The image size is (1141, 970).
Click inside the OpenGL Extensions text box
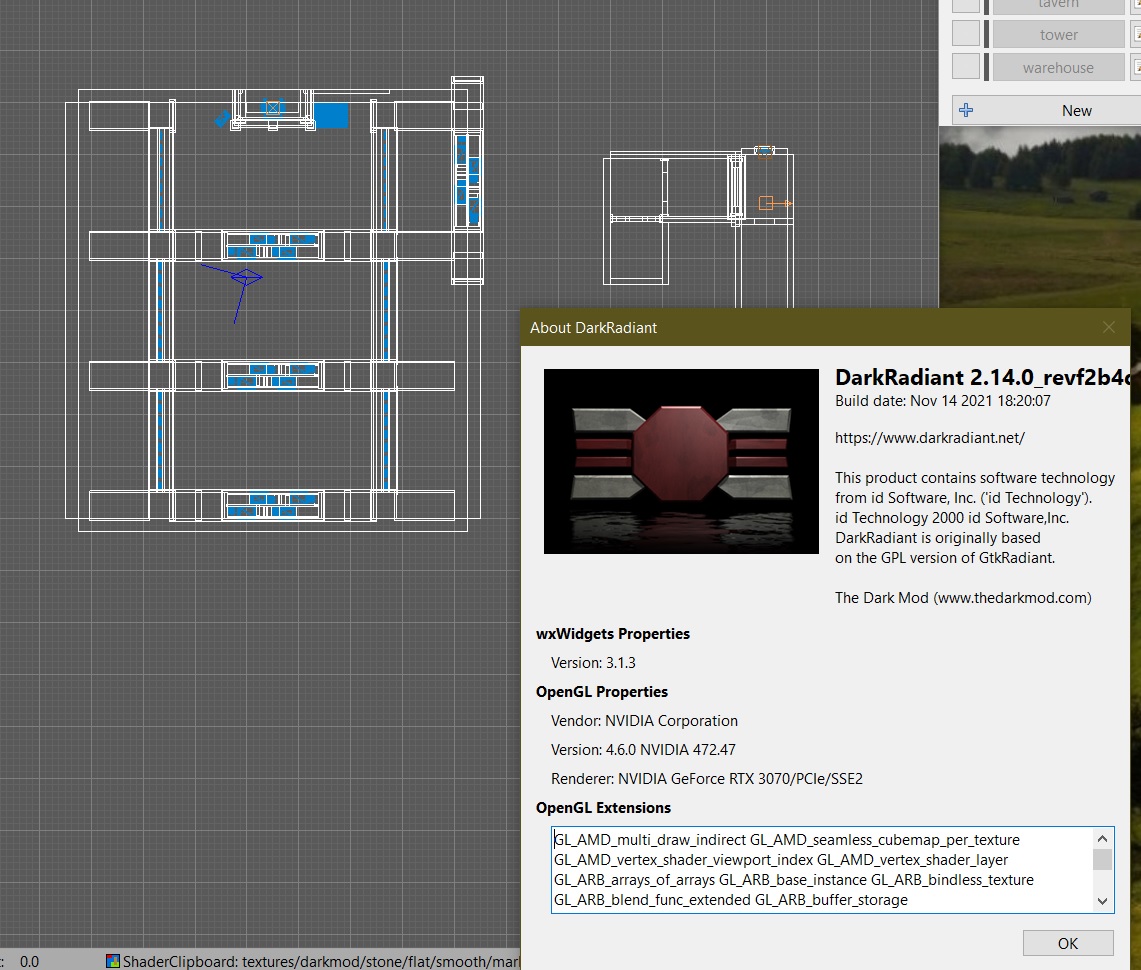click(x=820, y=870)
